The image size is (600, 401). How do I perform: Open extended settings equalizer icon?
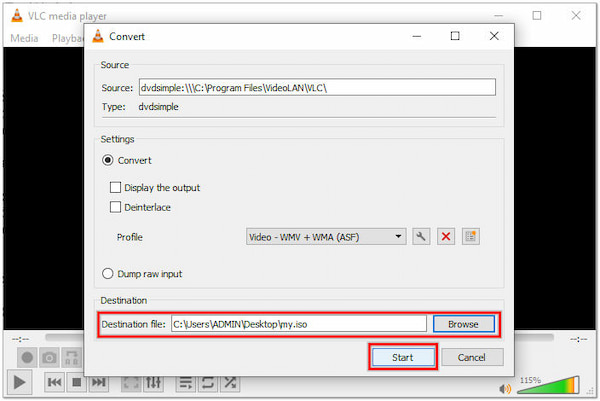(x=153, y=382)
